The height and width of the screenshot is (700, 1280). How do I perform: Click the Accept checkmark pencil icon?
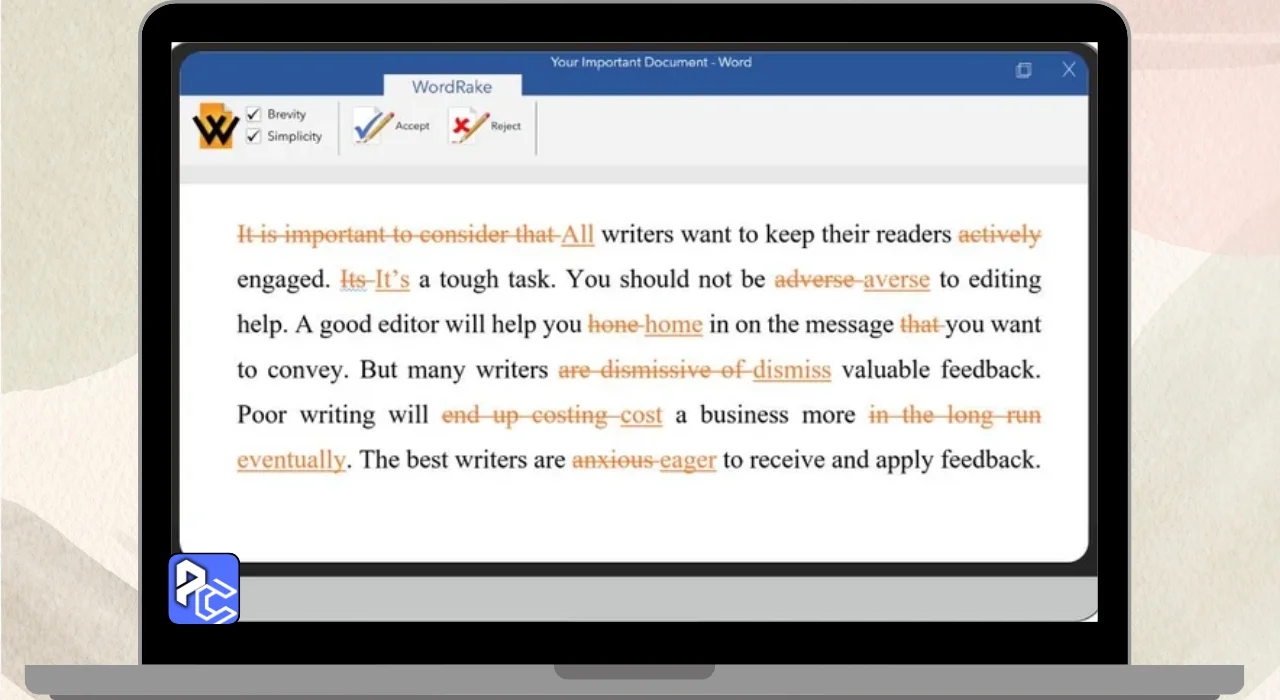[372, 126]
